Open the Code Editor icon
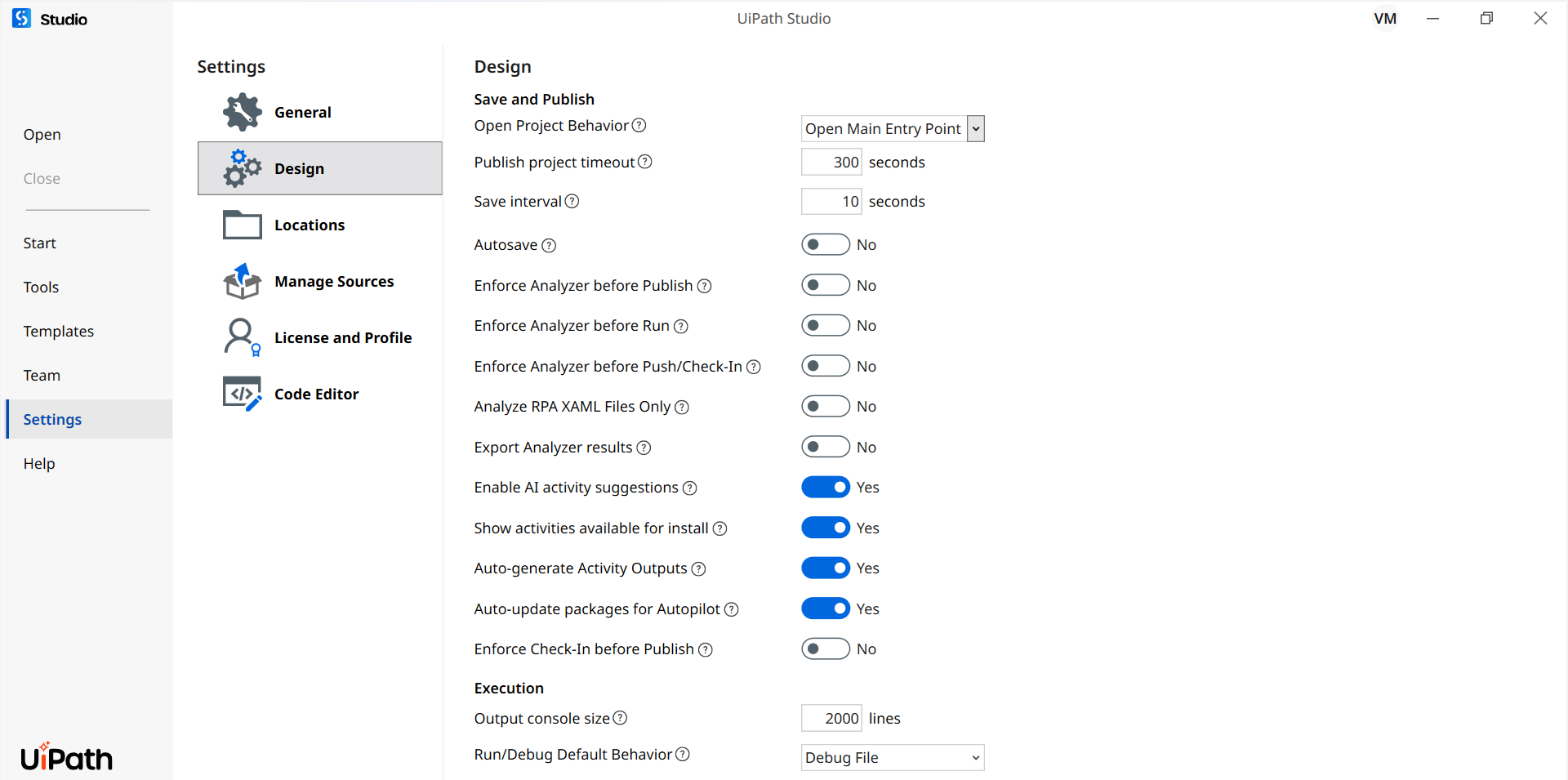The width and height of the screenshot is (1568, 780). click(243, 394)
